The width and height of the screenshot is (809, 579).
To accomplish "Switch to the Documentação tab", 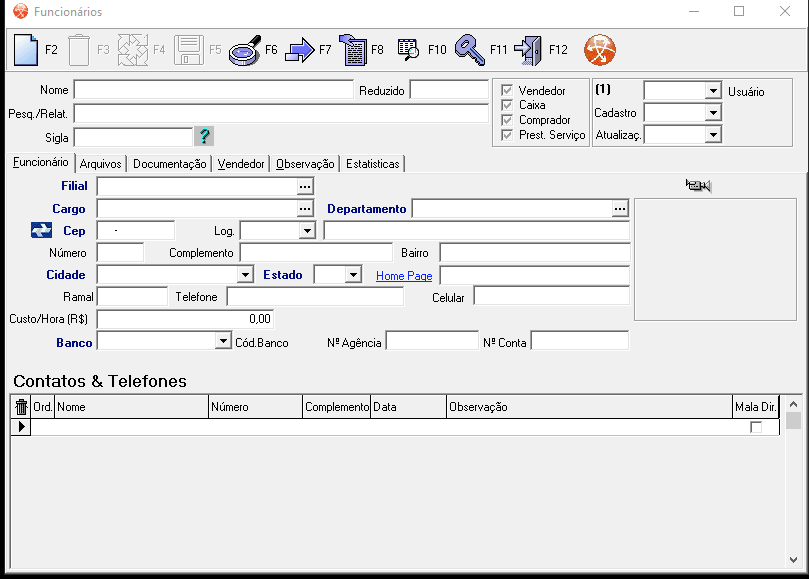I will 169,164.
